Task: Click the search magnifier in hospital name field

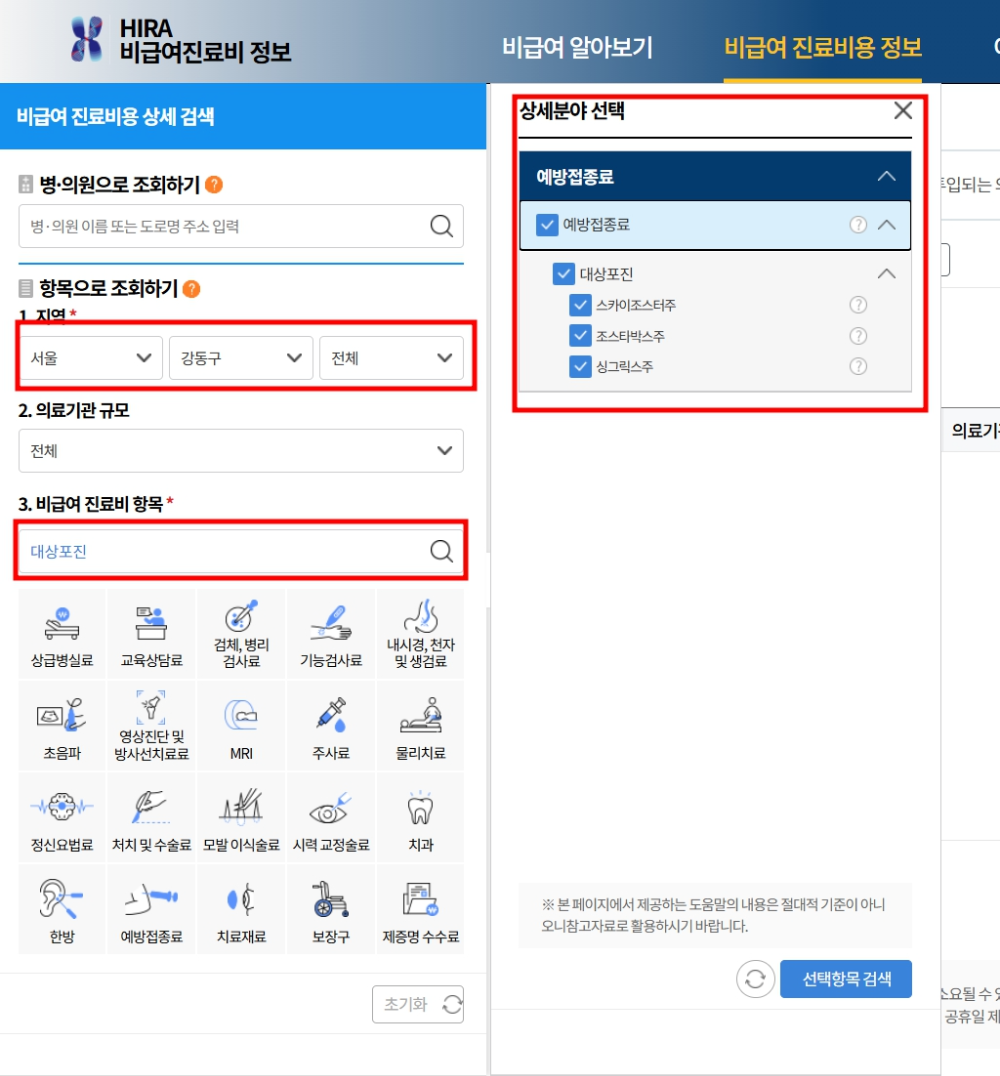Action: click(x=440, y=226)
